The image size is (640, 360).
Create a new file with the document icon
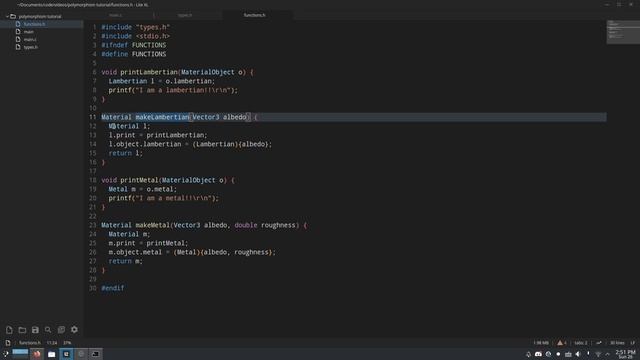pyautogui.click(x=9, y=329)
